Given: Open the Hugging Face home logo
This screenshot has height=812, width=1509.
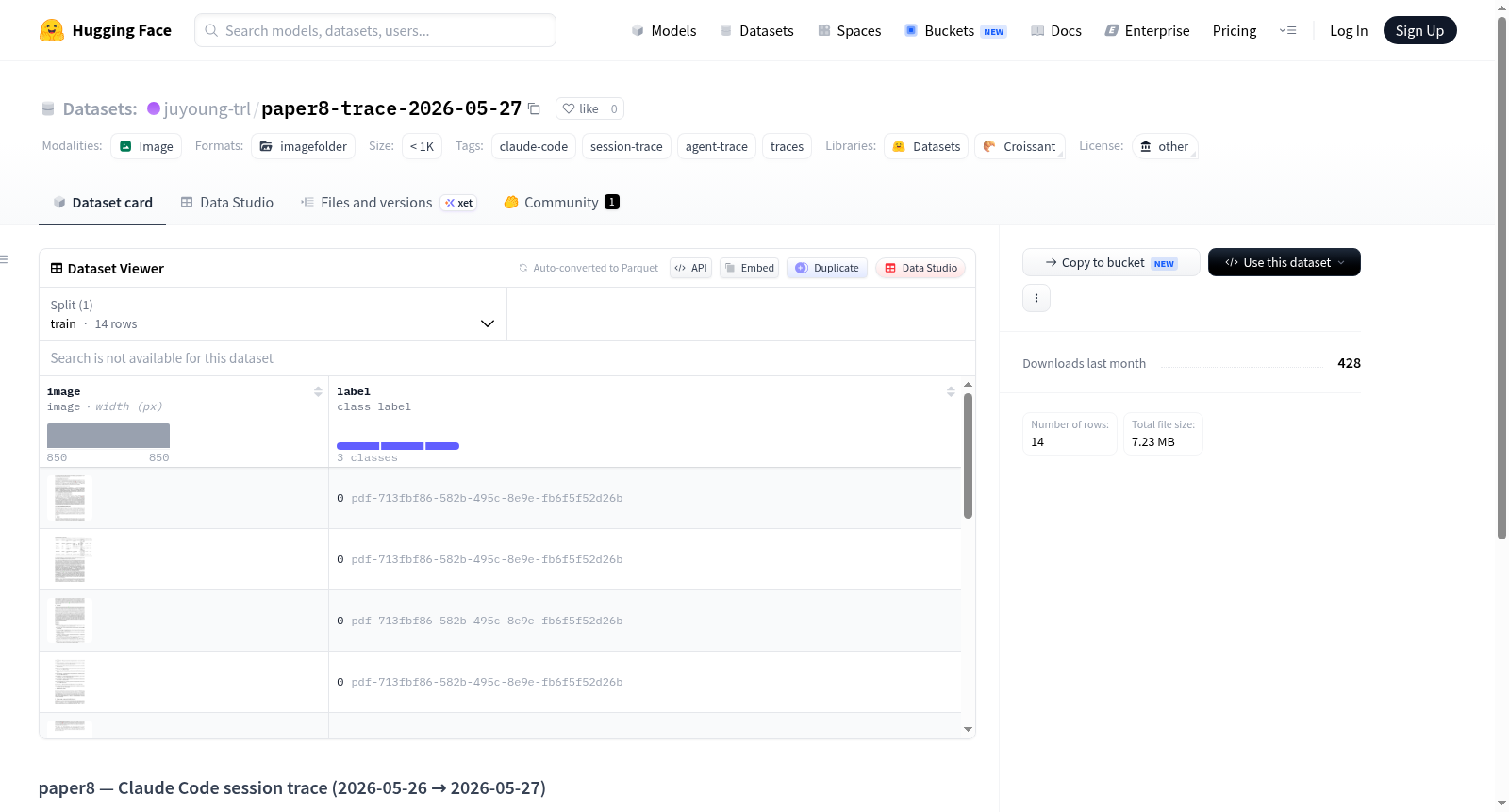Looking at the screenshot, I should (106, 30).
